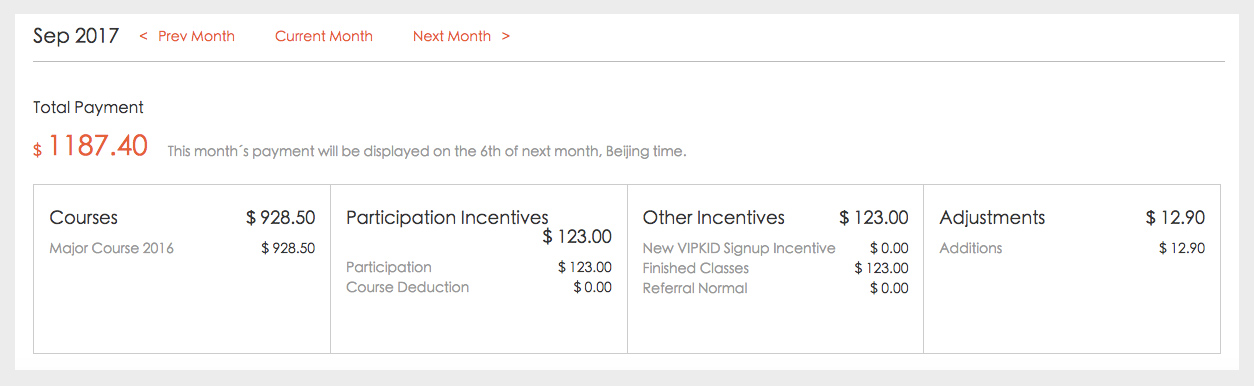This screenshot has width=1254, height=386.
Task: Select the Participation line item
Action: [x=479, y=267]
